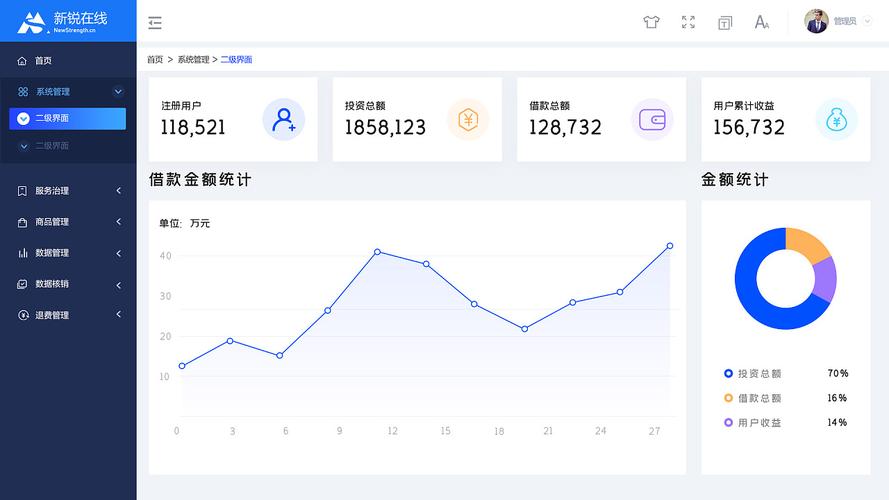The height and width of the screenshot is (500, 889).
Task: Click the 数据核销 icon
Action: [x=22, y=284]
